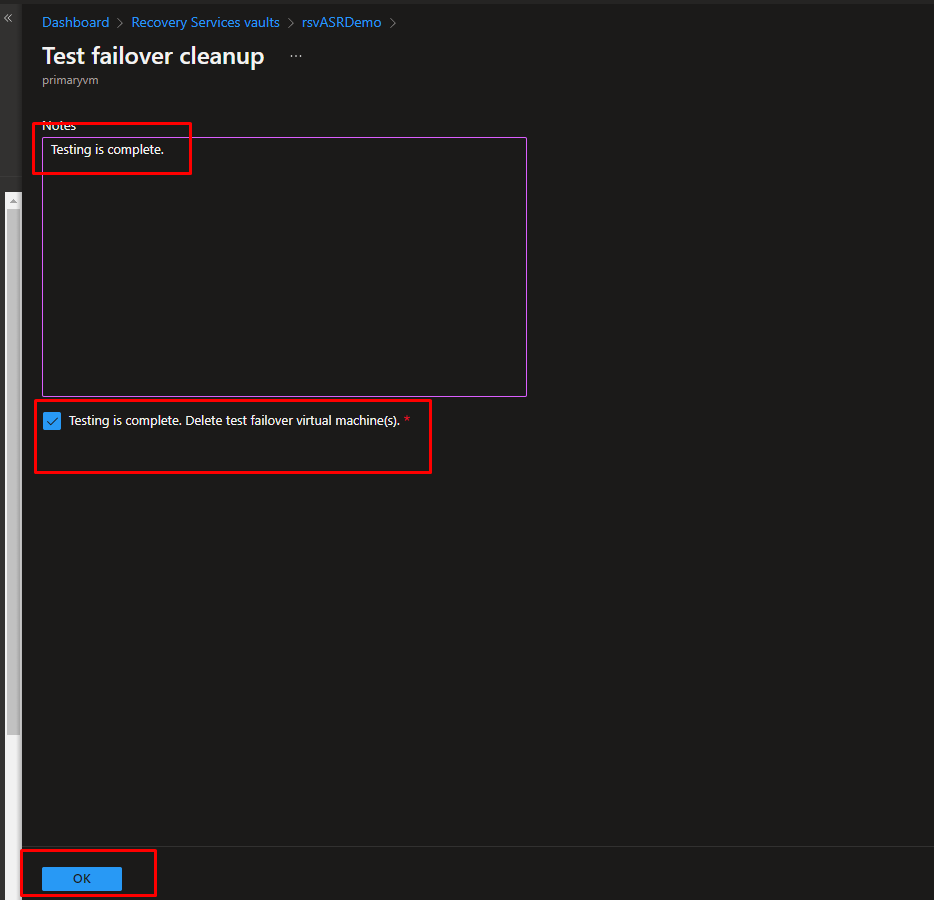Click the Test failover cleanup heading

[x=153, y=56]
